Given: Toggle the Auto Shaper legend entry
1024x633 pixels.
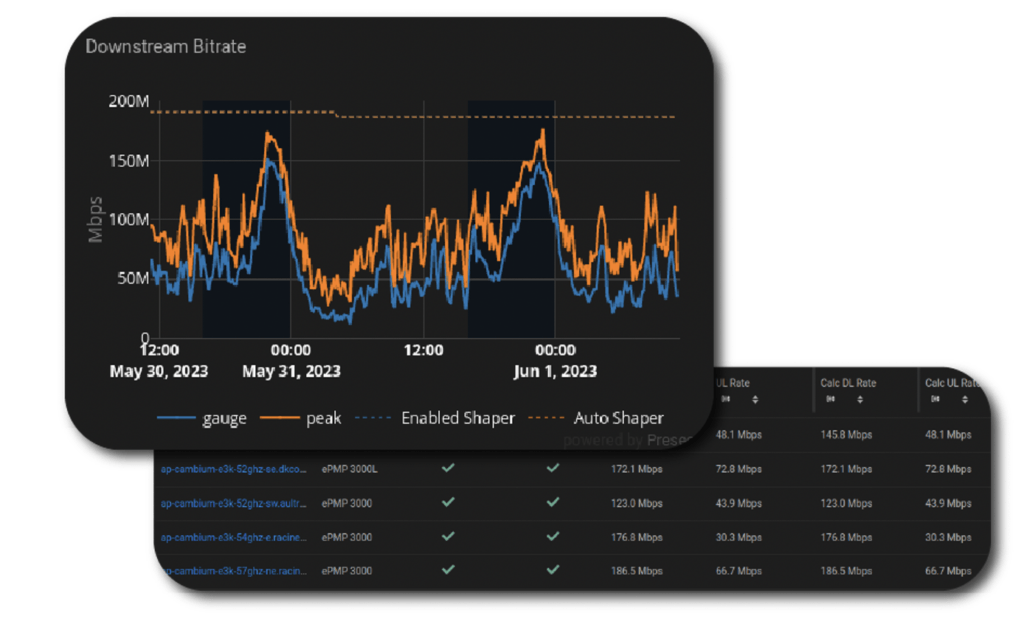Looking at the screenshot, I should click(x=596, y=418).
